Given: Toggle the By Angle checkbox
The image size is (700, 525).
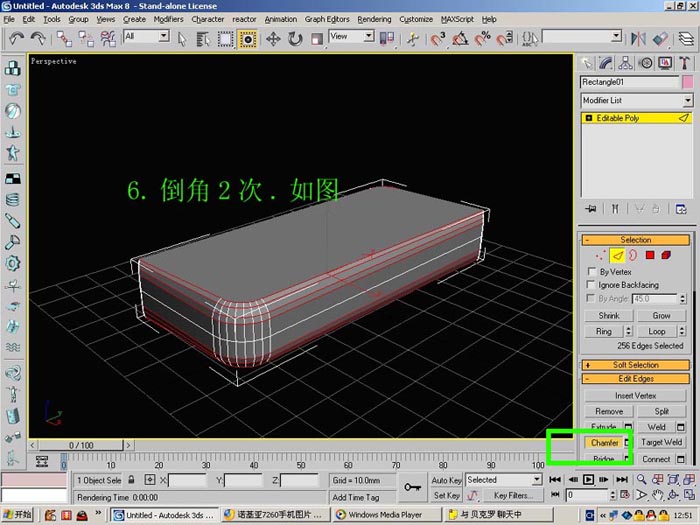Looking at the screenshot, I should coord(591,298).
